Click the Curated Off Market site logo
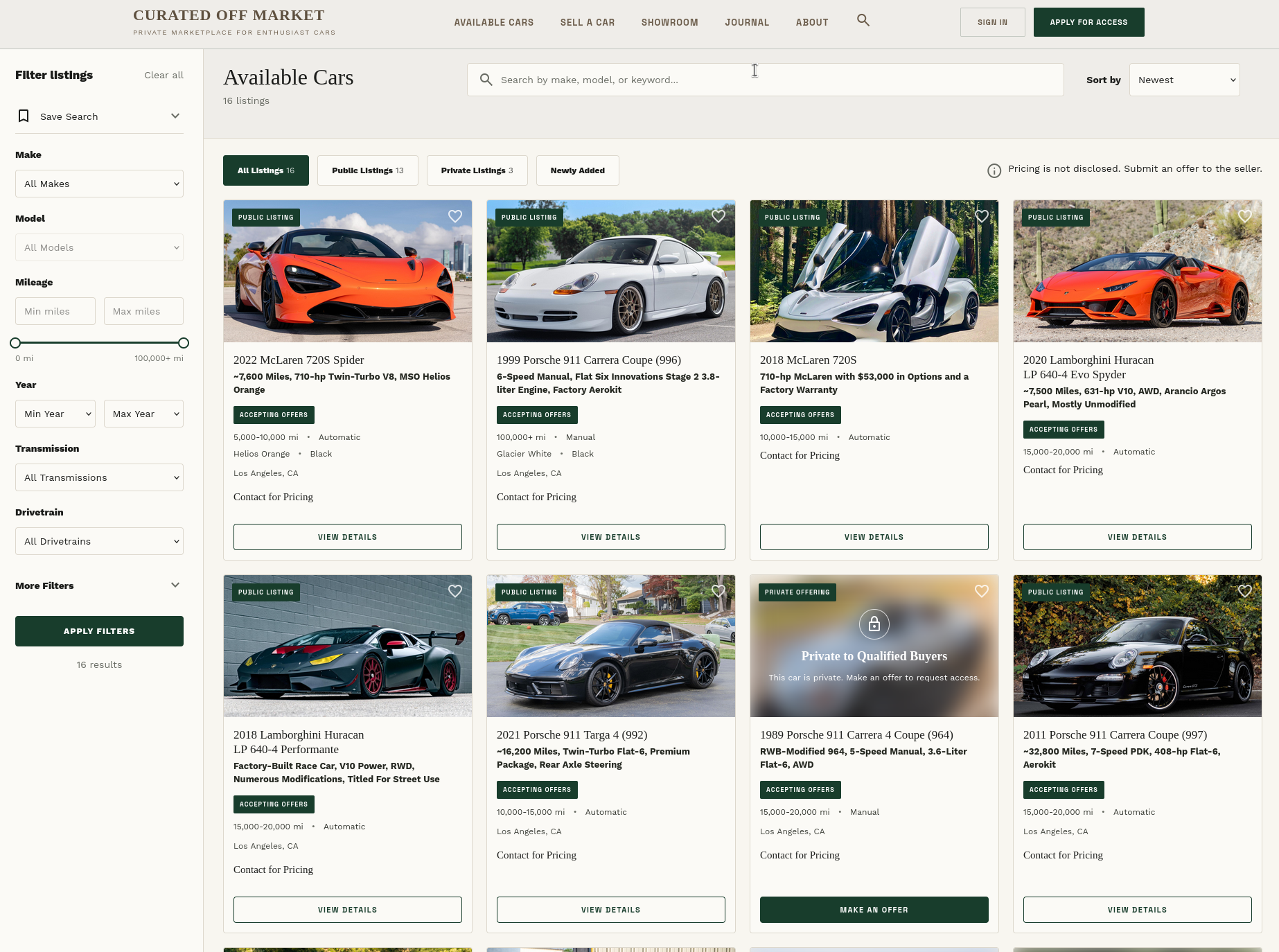Screen dimensions: 1279x952 pos(233,21)
